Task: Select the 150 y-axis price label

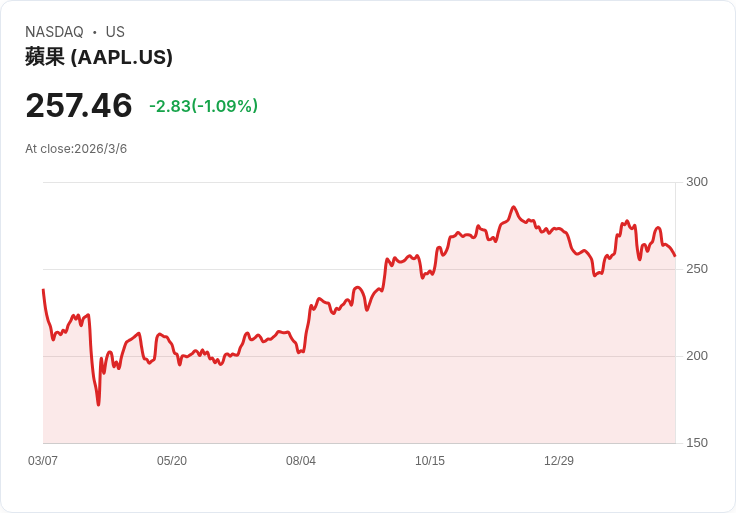Action: (697, 443)
